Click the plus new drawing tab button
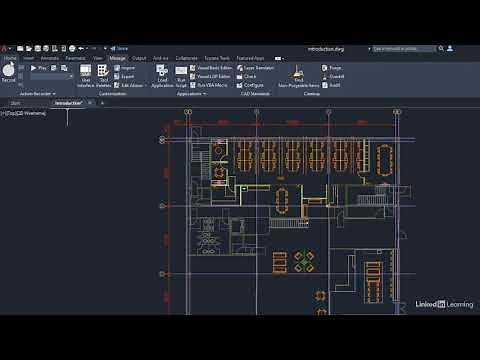Image resolution: width=480 pixels, height=360 pixels. (x=102, y=103)
